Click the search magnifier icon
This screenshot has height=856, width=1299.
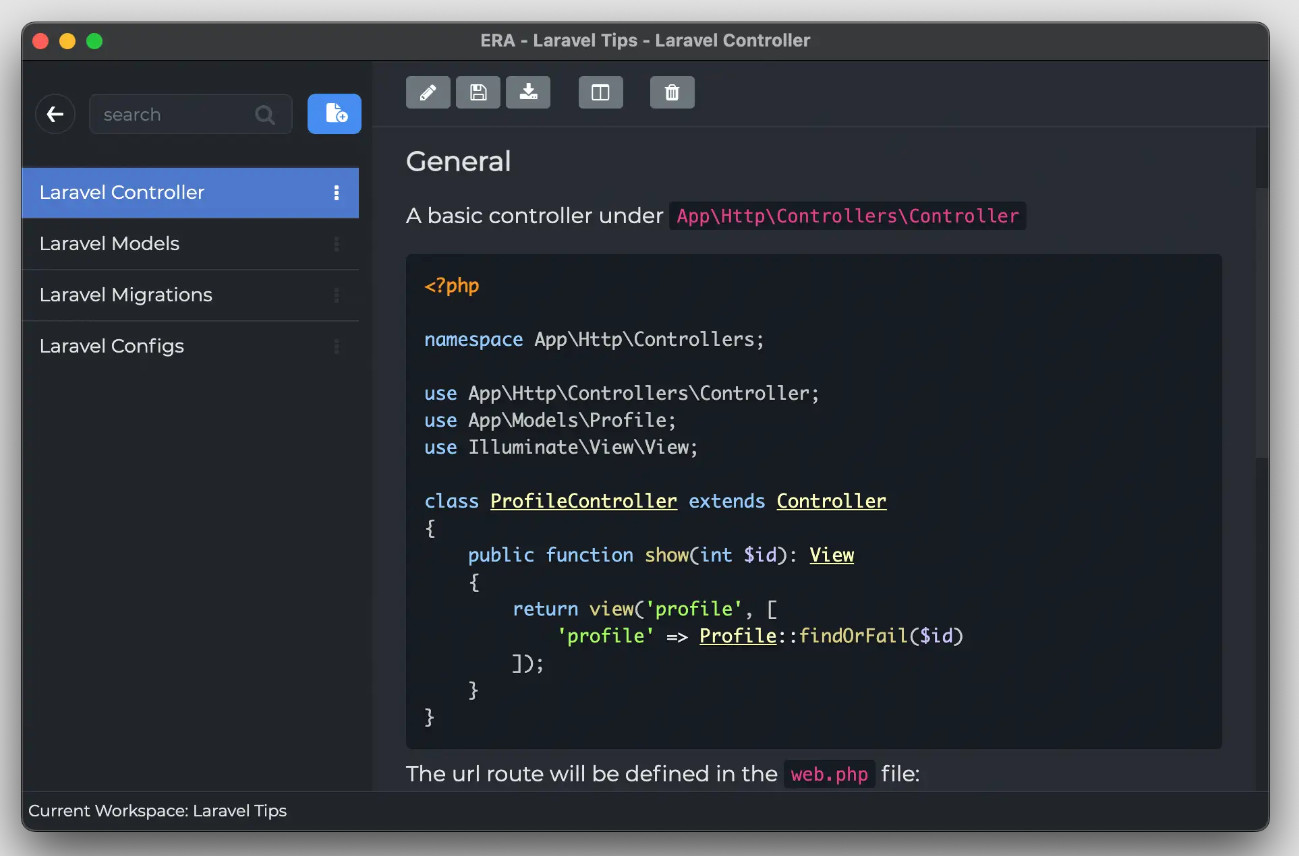point(265,115)
